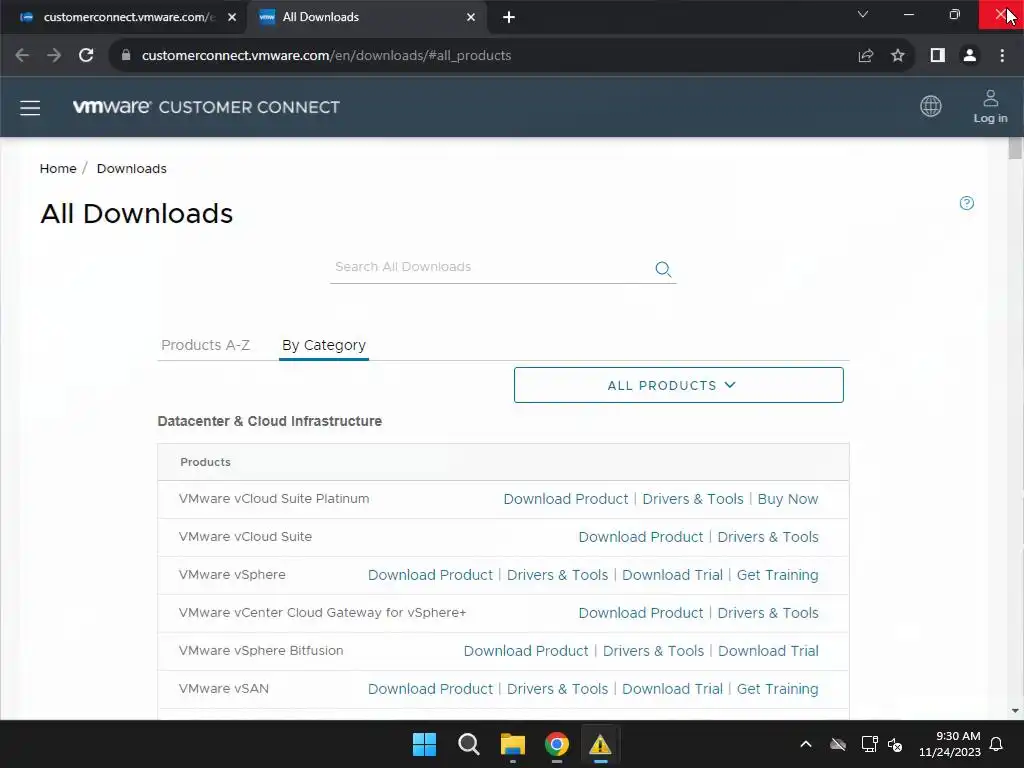Expand the ALL PRODUCTS dropdown
Viewport: 1024px width, 768px height.
679,385
